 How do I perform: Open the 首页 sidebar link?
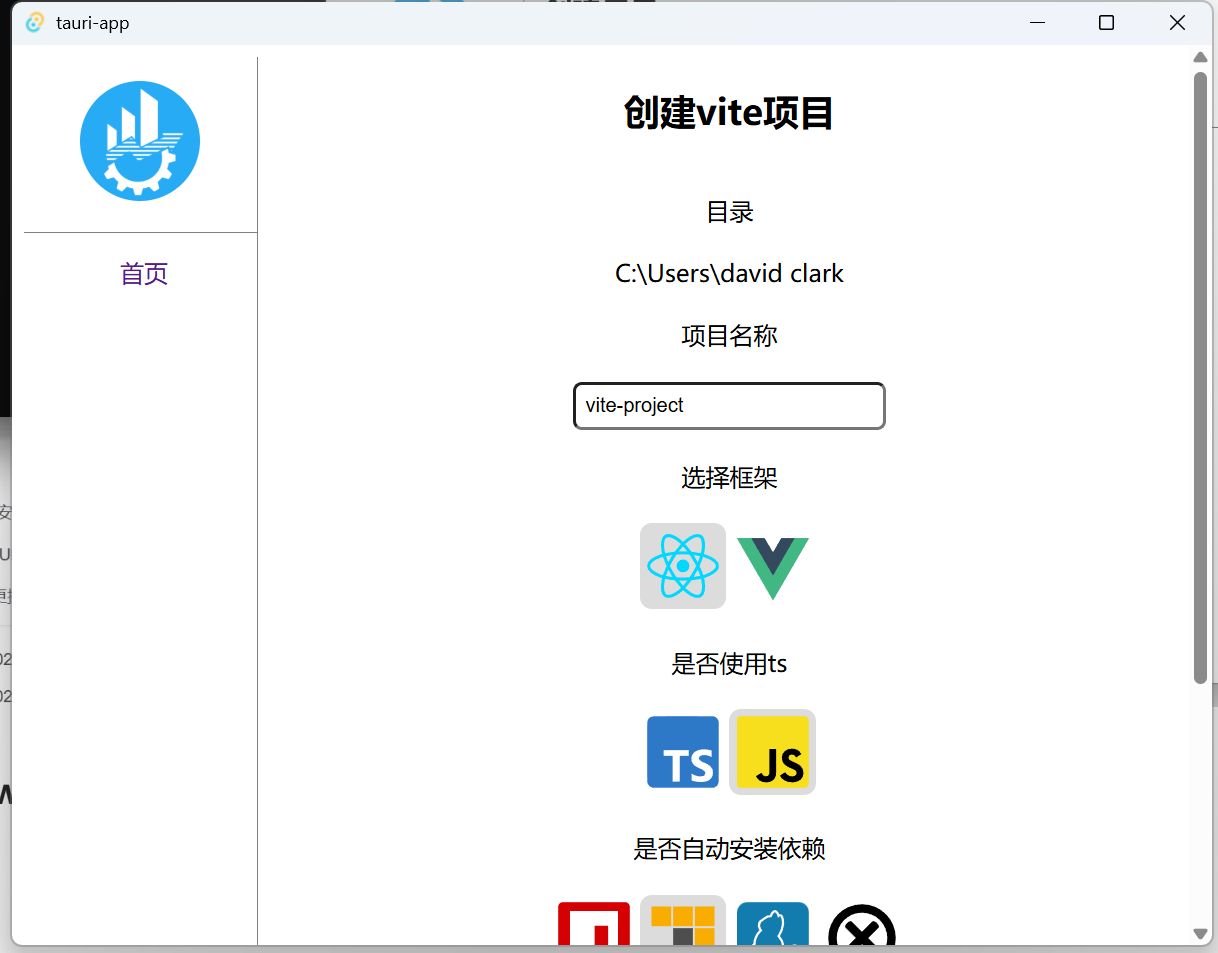(144, 274)
